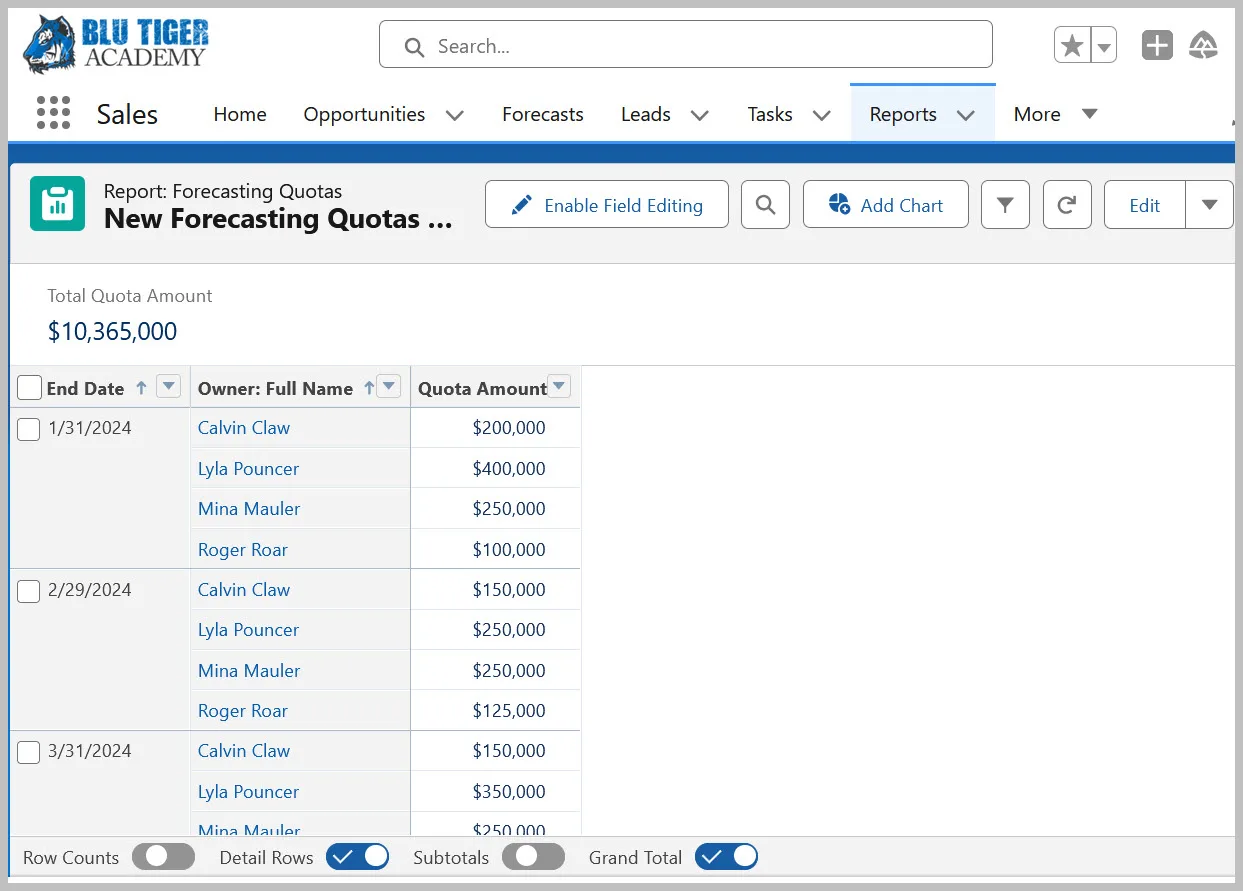1243x891 pixels.
Task: Open the Quota Amount column dropdown
Action: point(559,387)
